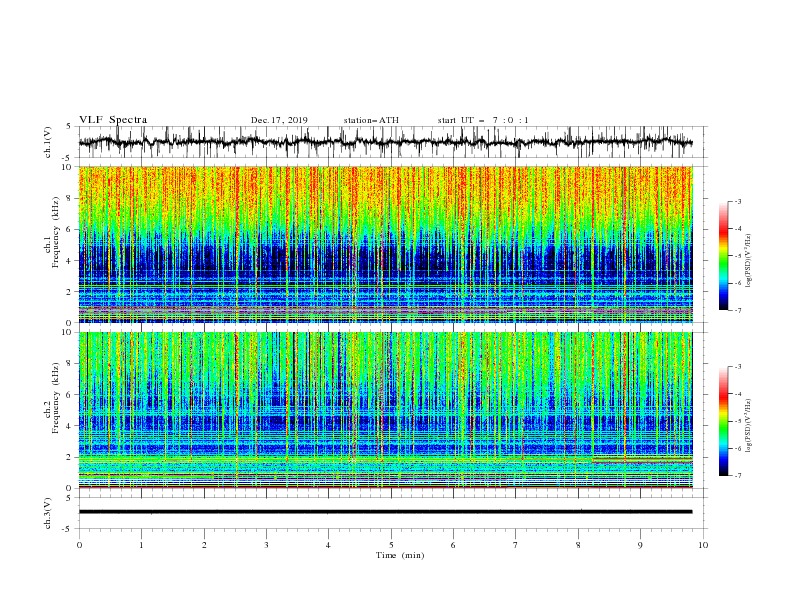Click the "8" kHz tick on ch.1 spectrogram axis
The width and height of the screenshot is (792, 612).
[70, 198]
